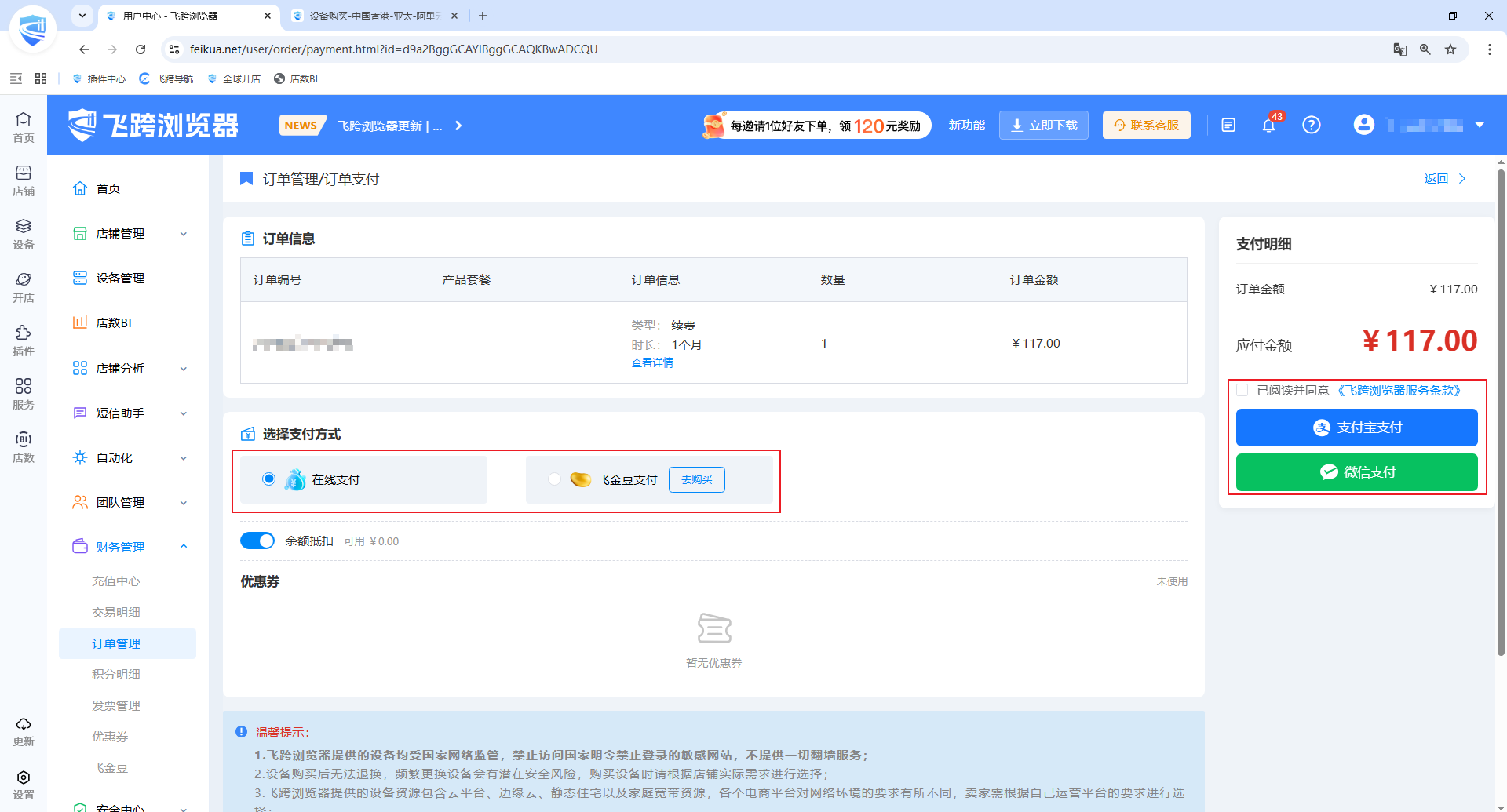Open the 查看详情 link
Screen dimensions: 1507x812
[652, 362]
